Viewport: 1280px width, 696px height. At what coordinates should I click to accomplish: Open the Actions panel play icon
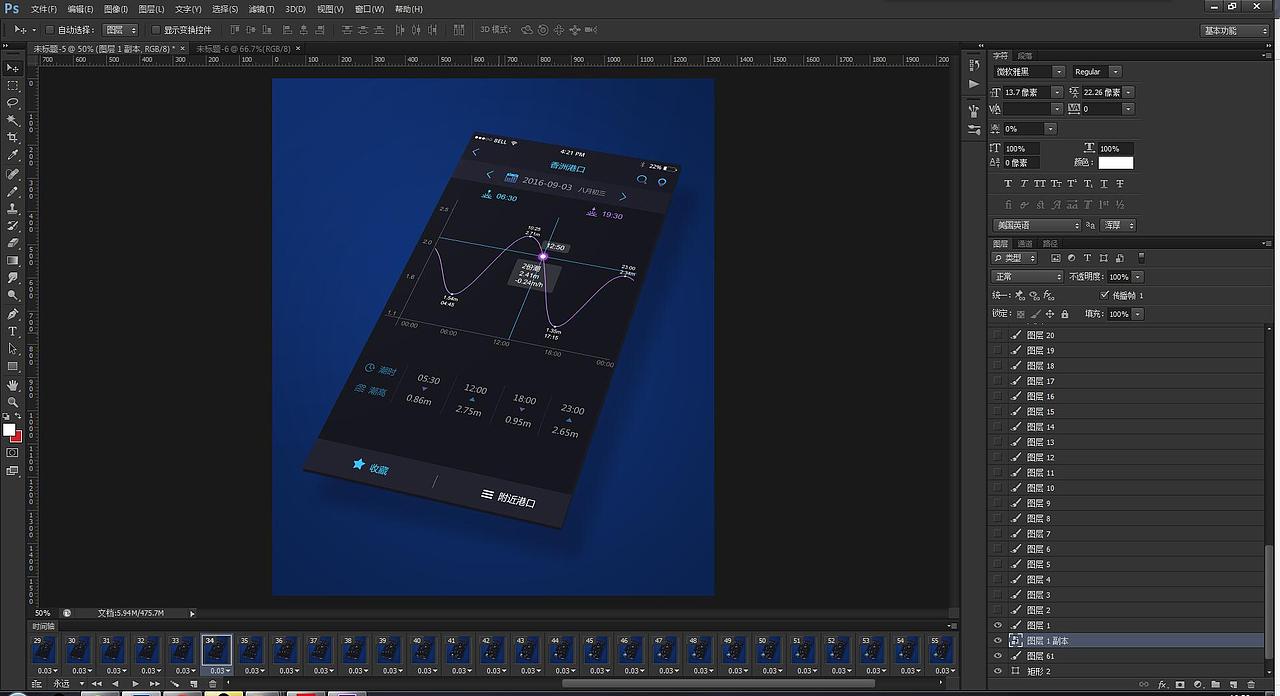(x=974, y=84)
